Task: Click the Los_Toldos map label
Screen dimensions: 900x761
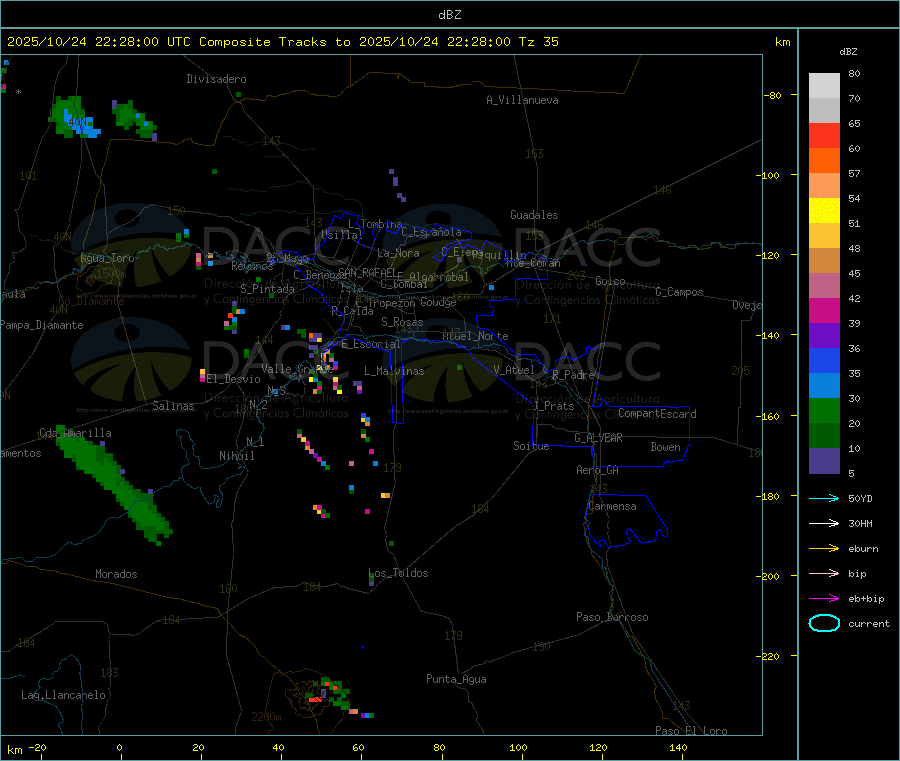Action: point(398,573)
